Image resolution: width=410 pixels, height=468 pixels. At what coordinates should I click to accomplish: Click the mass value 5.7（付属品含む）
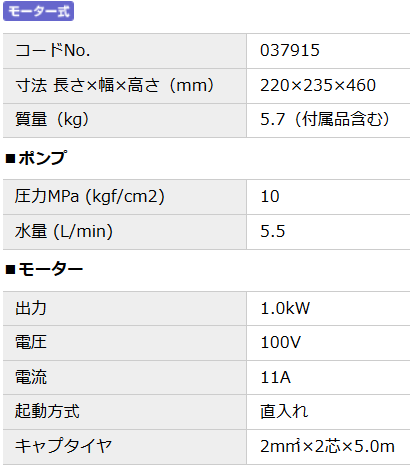tap(325, 120)
